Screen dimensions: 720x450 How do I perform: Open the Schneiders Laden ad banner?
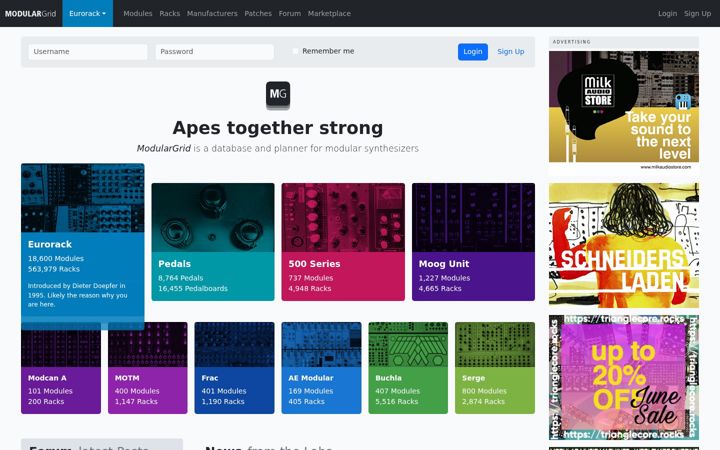624,245
